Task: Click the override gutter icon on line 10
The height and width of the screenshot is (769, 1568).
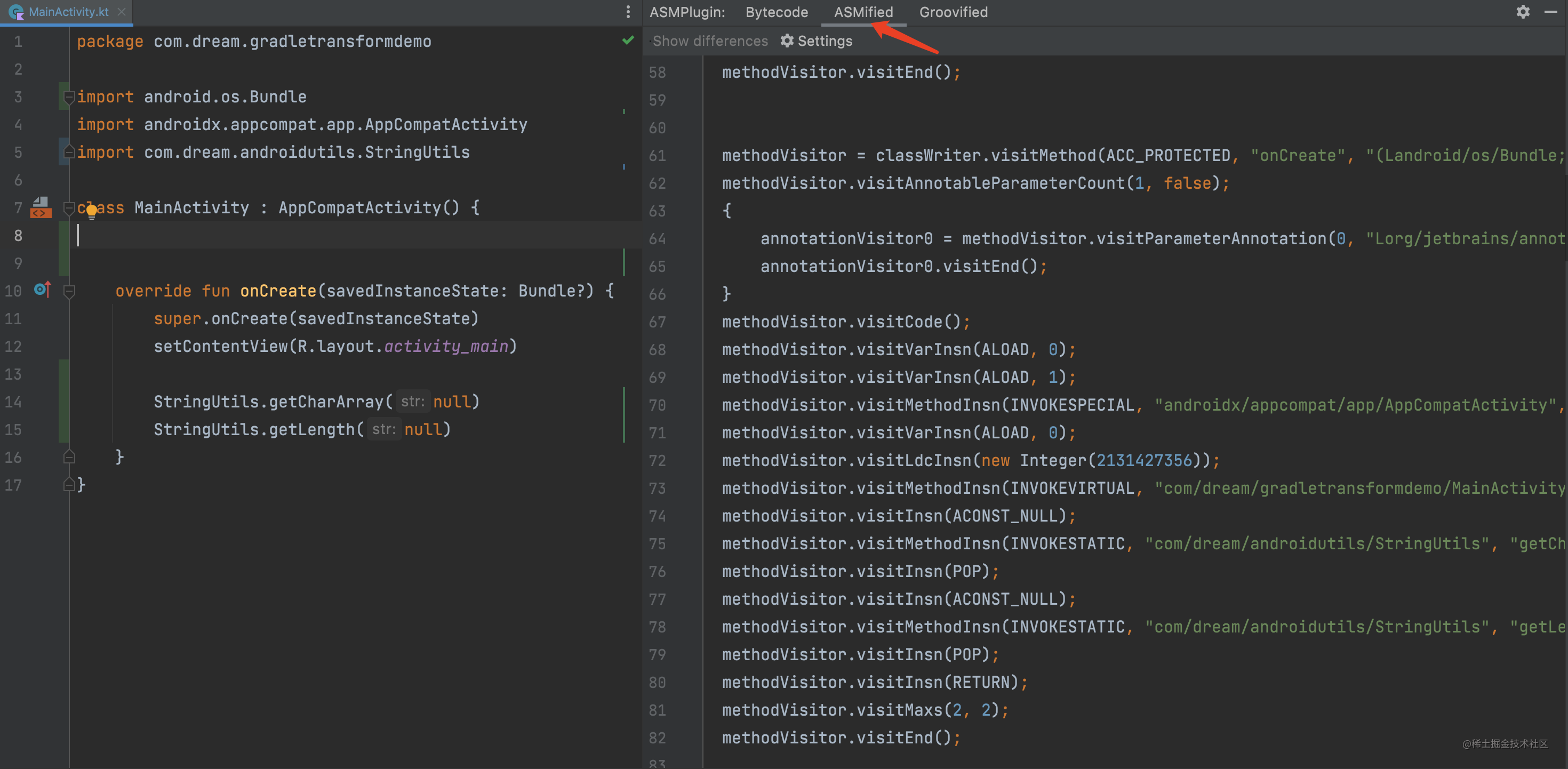Action: [x=42, y=289]
